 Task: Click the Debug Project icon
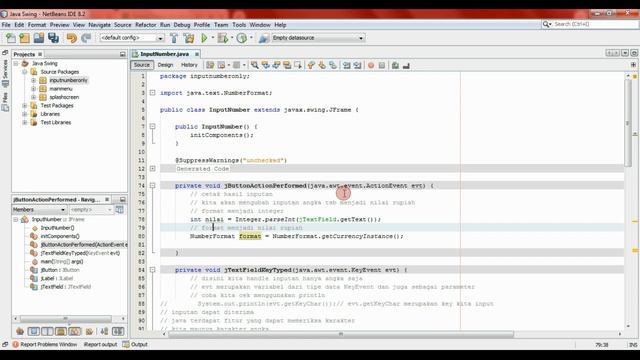pos(223,38)
